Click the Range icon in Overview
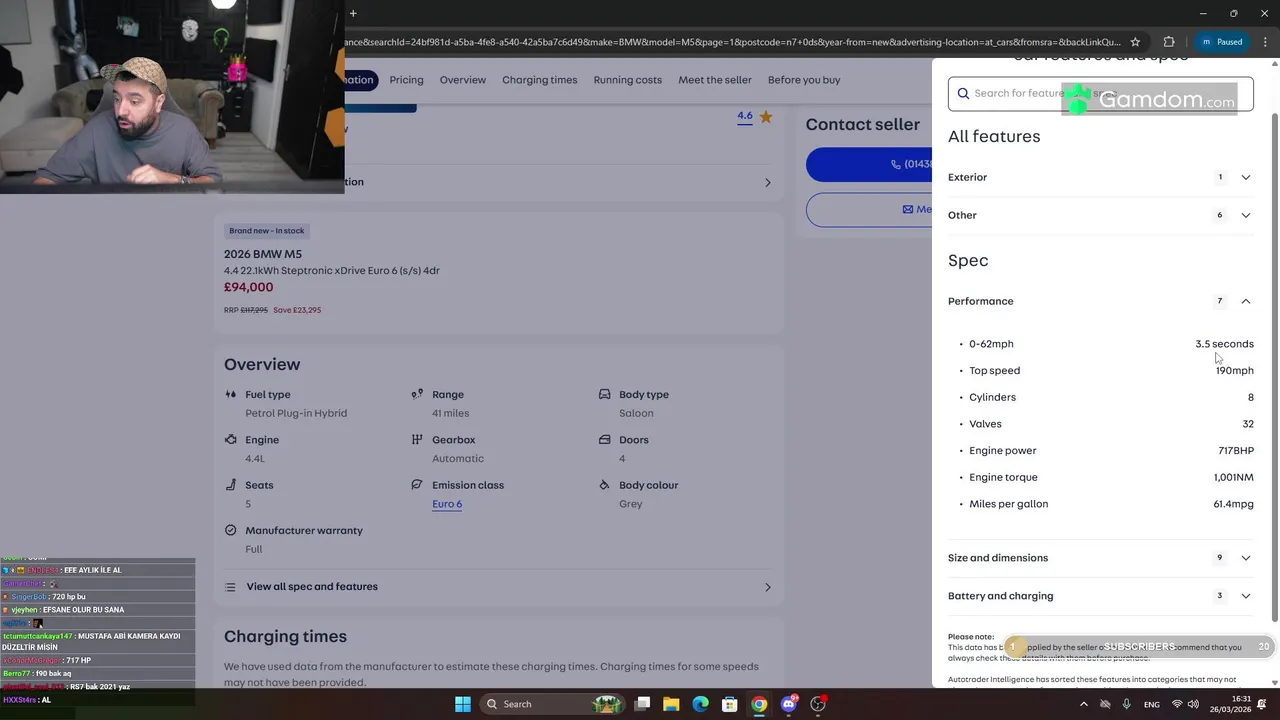 pos(417,394)
